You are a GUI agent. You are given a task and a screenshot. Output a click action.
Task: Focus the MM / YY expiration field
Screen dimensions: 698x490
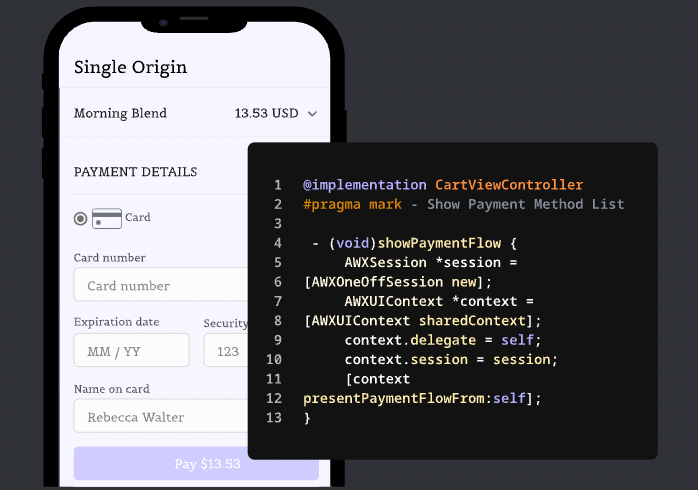[131, 350]
